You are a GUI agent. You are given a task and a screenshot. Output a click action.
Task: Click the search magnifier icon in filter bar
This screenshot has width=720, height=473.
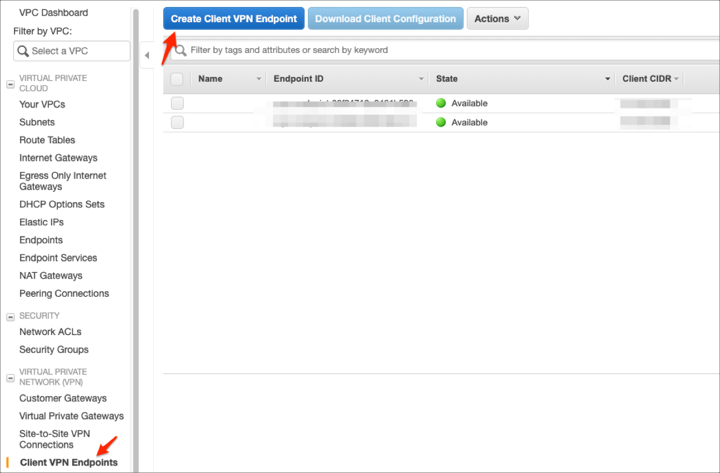(181, 50)
